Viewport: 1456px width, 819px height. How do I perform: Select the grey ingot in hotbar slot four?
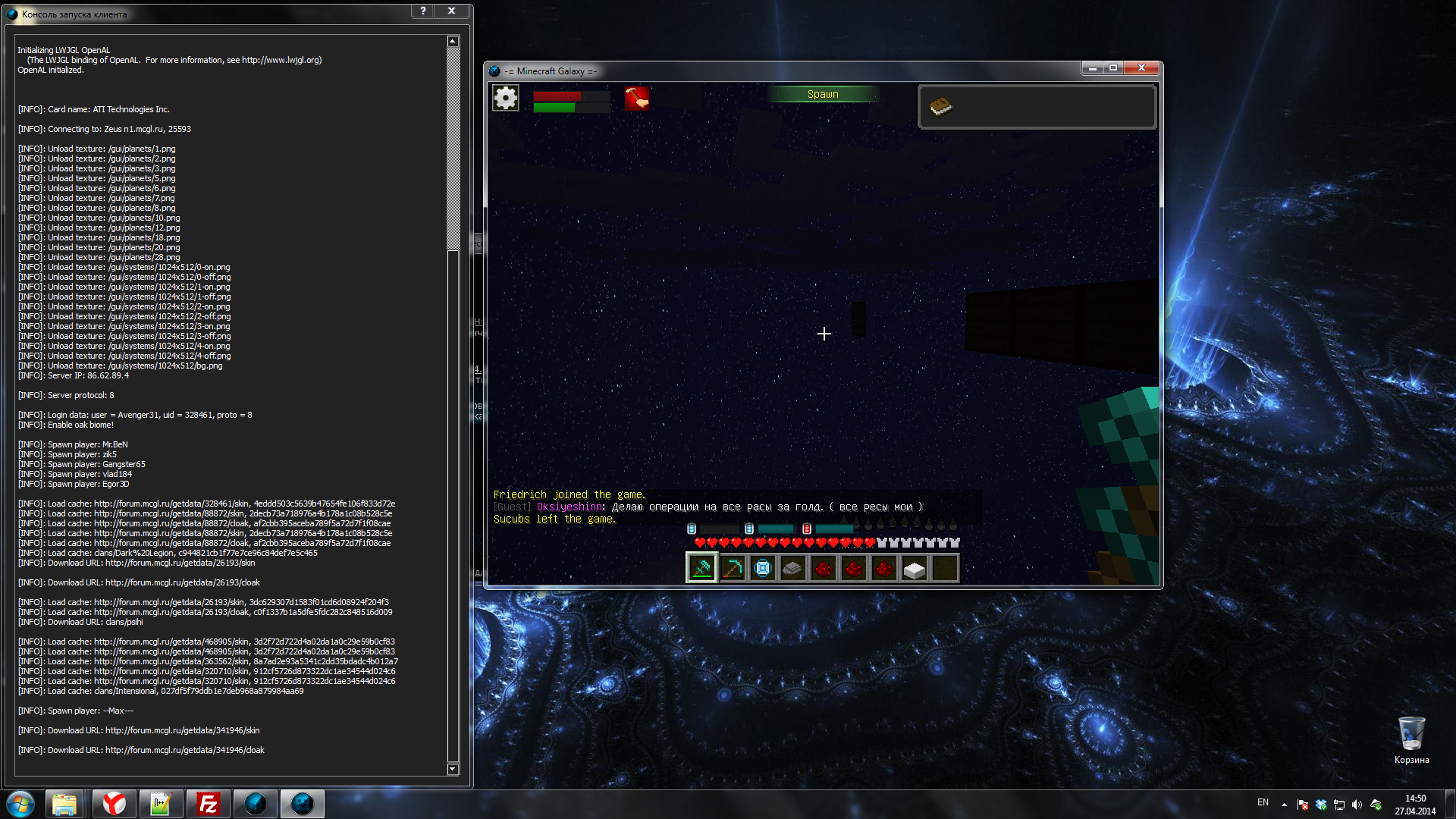(793, 568)
